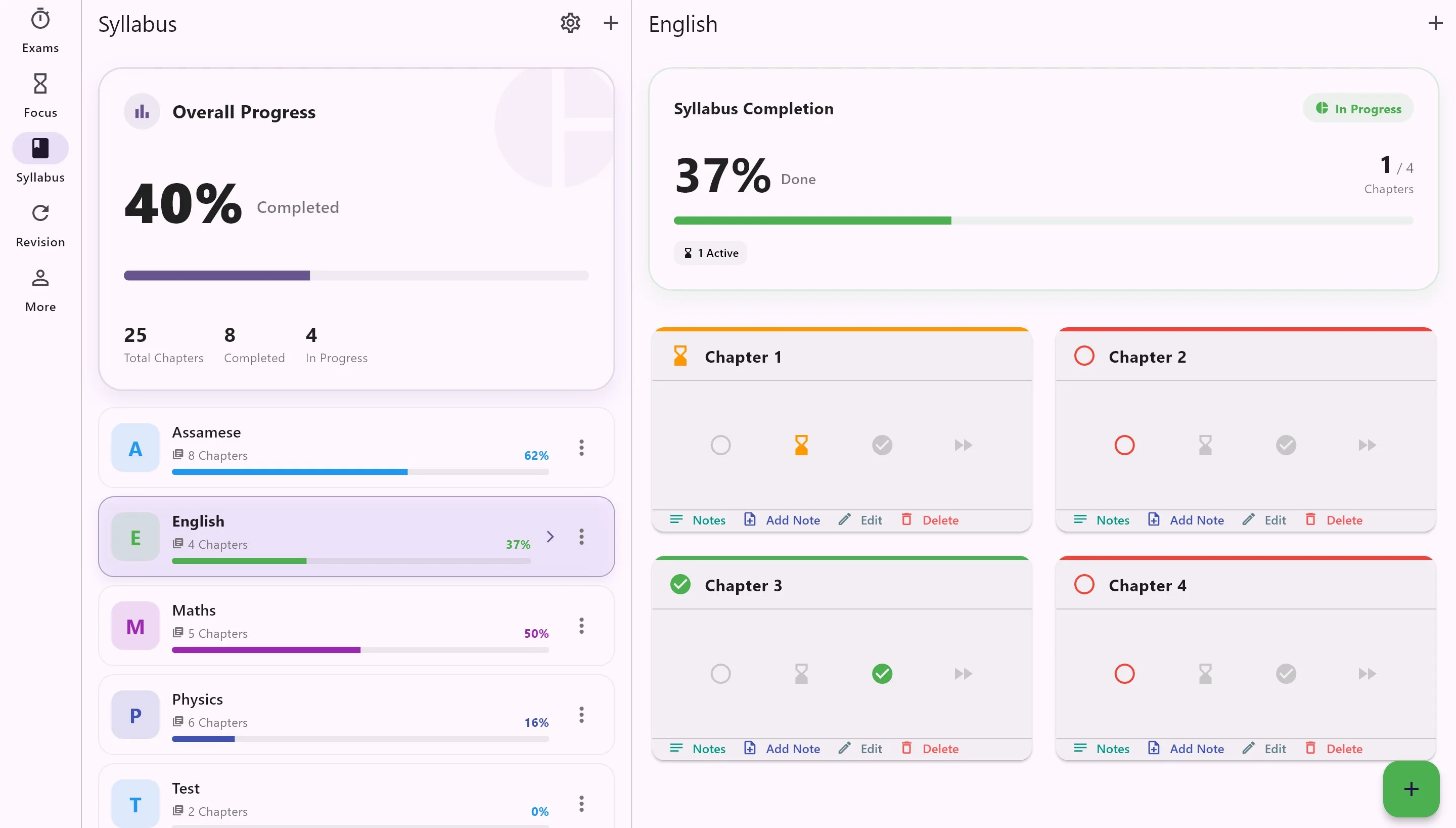
Task: Open Physics subject three-dot menu
Action: [581, 715]
